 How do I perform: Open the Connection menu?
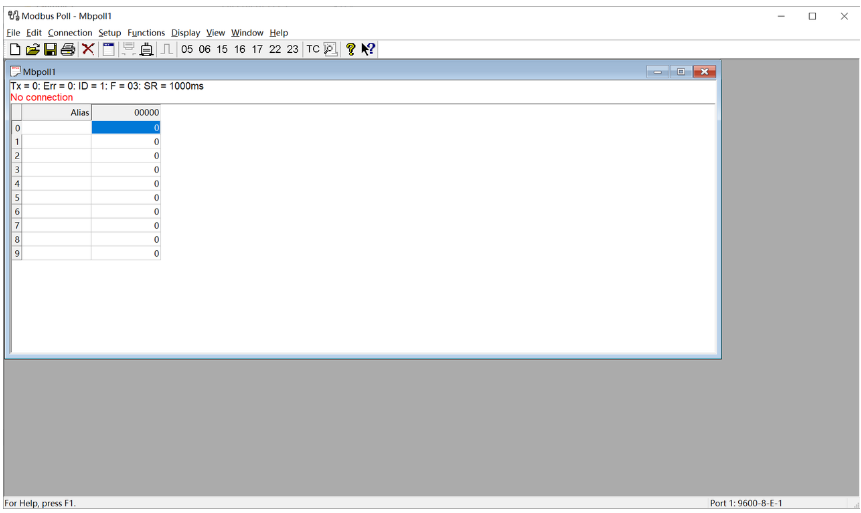tap(70, 33)
